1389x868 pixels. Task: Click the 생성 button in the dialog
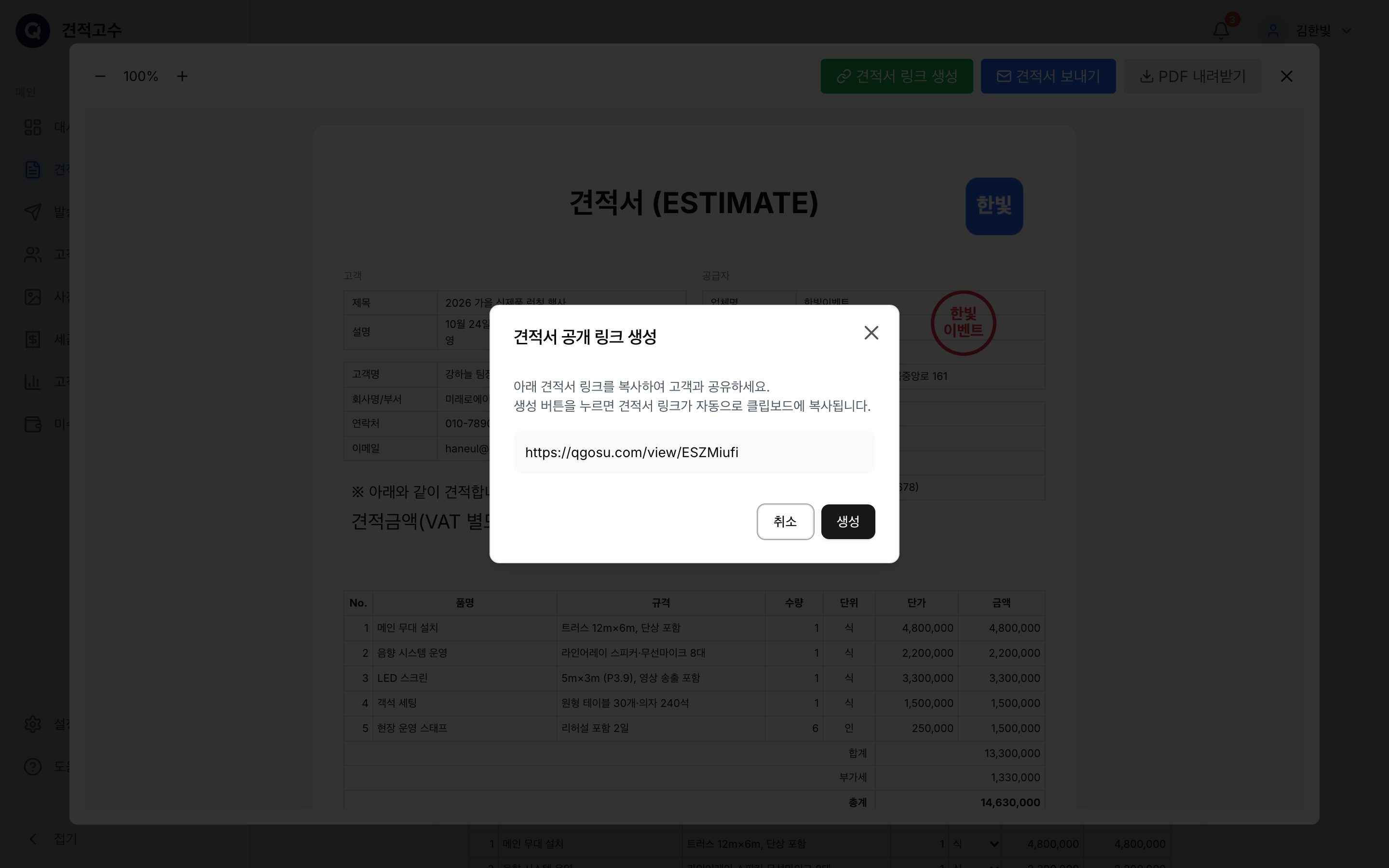coord(848,521)
